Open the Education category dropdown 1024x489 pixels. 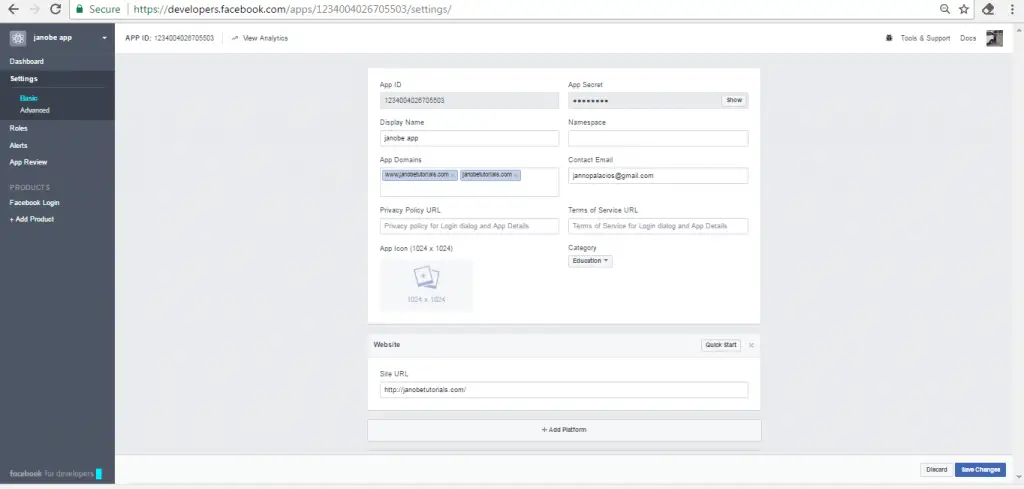click(590, 261)
